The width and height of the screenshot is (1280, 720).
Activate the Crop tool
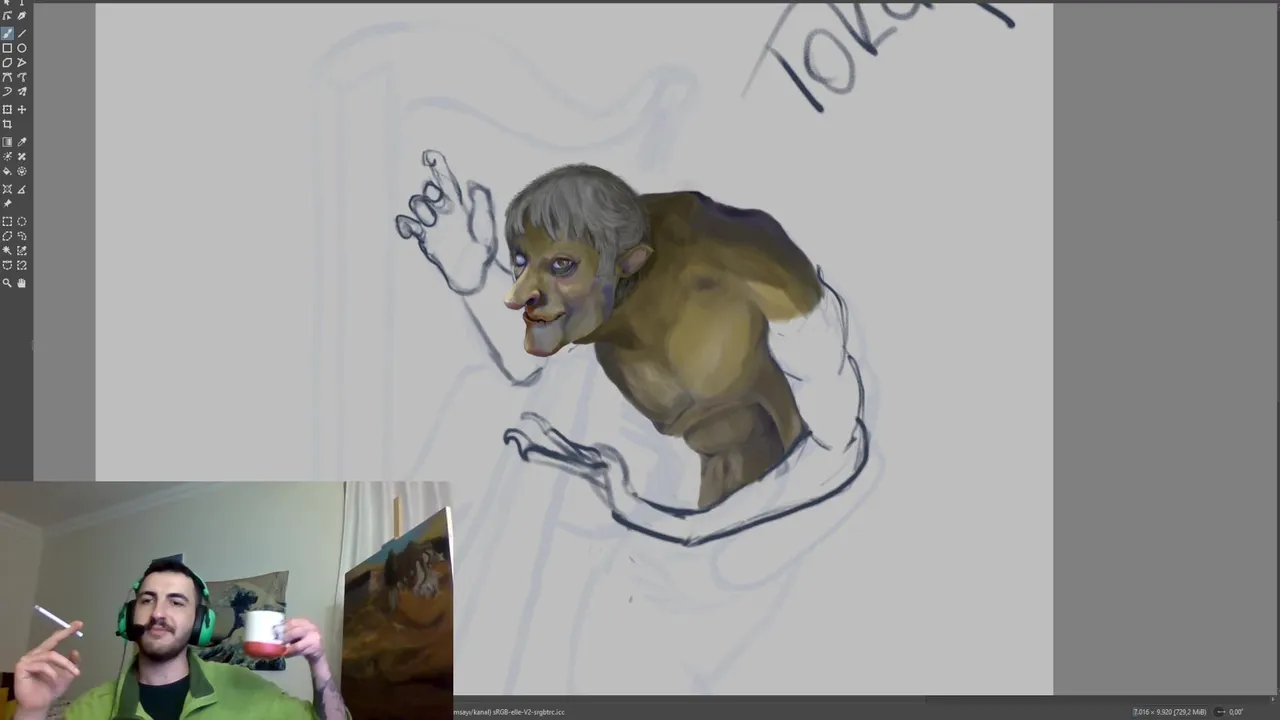click(x=7, y=124)
